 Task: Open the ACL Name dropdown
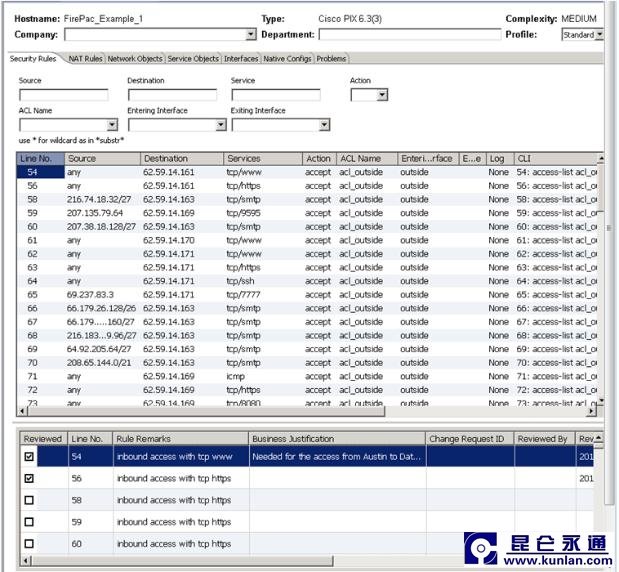(112, 125)
